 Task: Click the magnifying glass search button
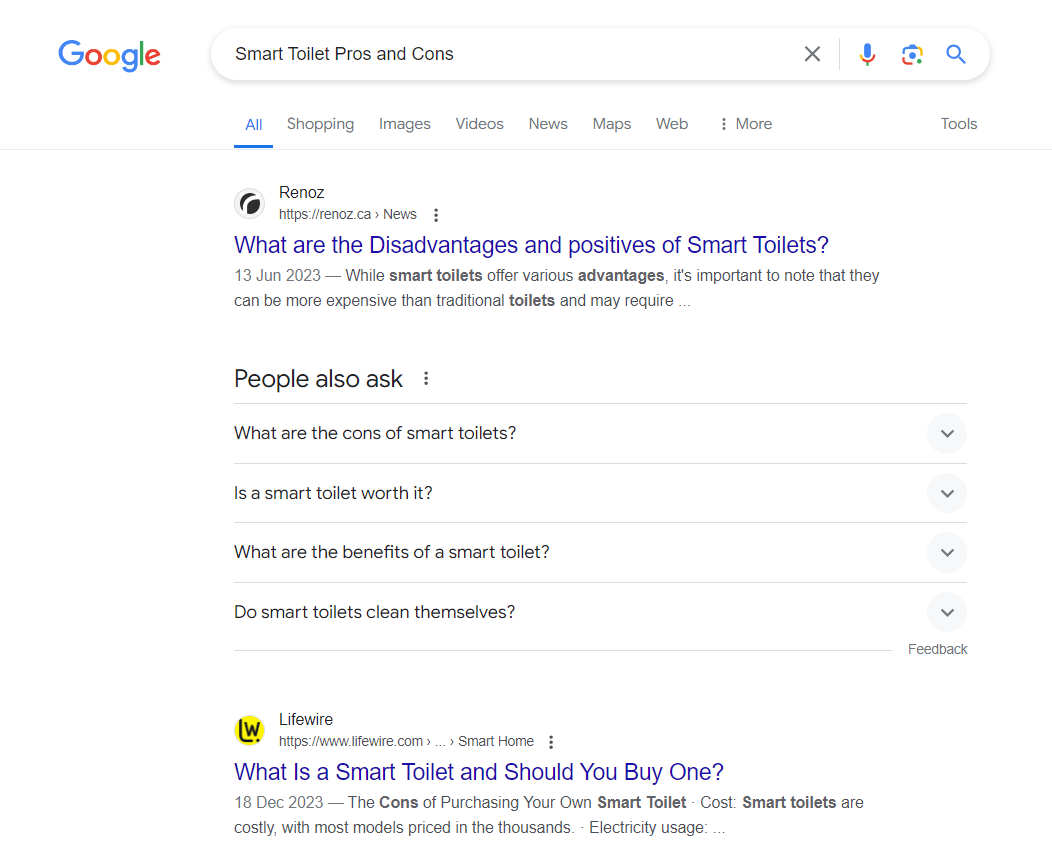956,54
